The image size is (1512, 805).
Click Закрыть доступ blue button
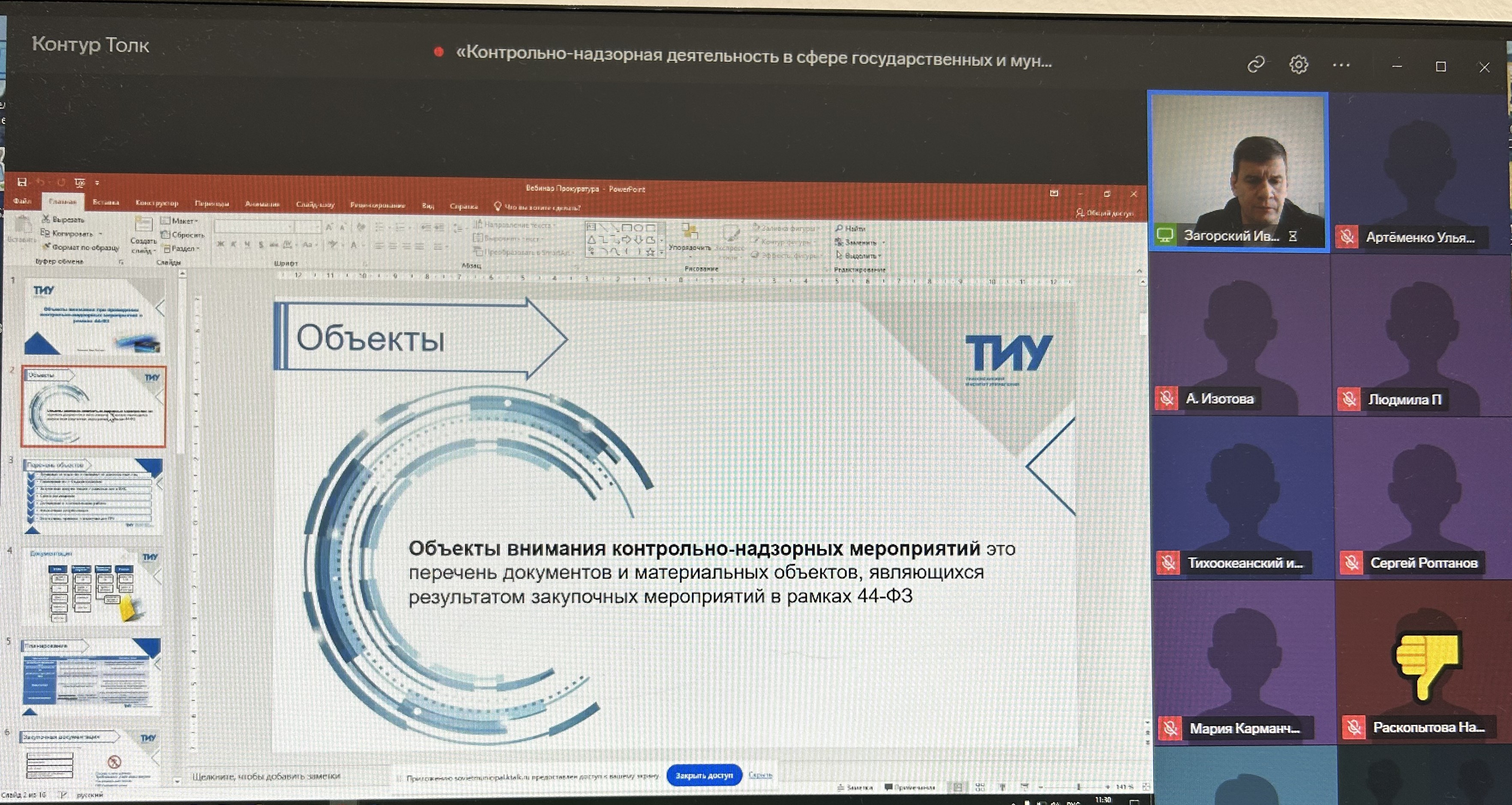(x=704, y=775)
